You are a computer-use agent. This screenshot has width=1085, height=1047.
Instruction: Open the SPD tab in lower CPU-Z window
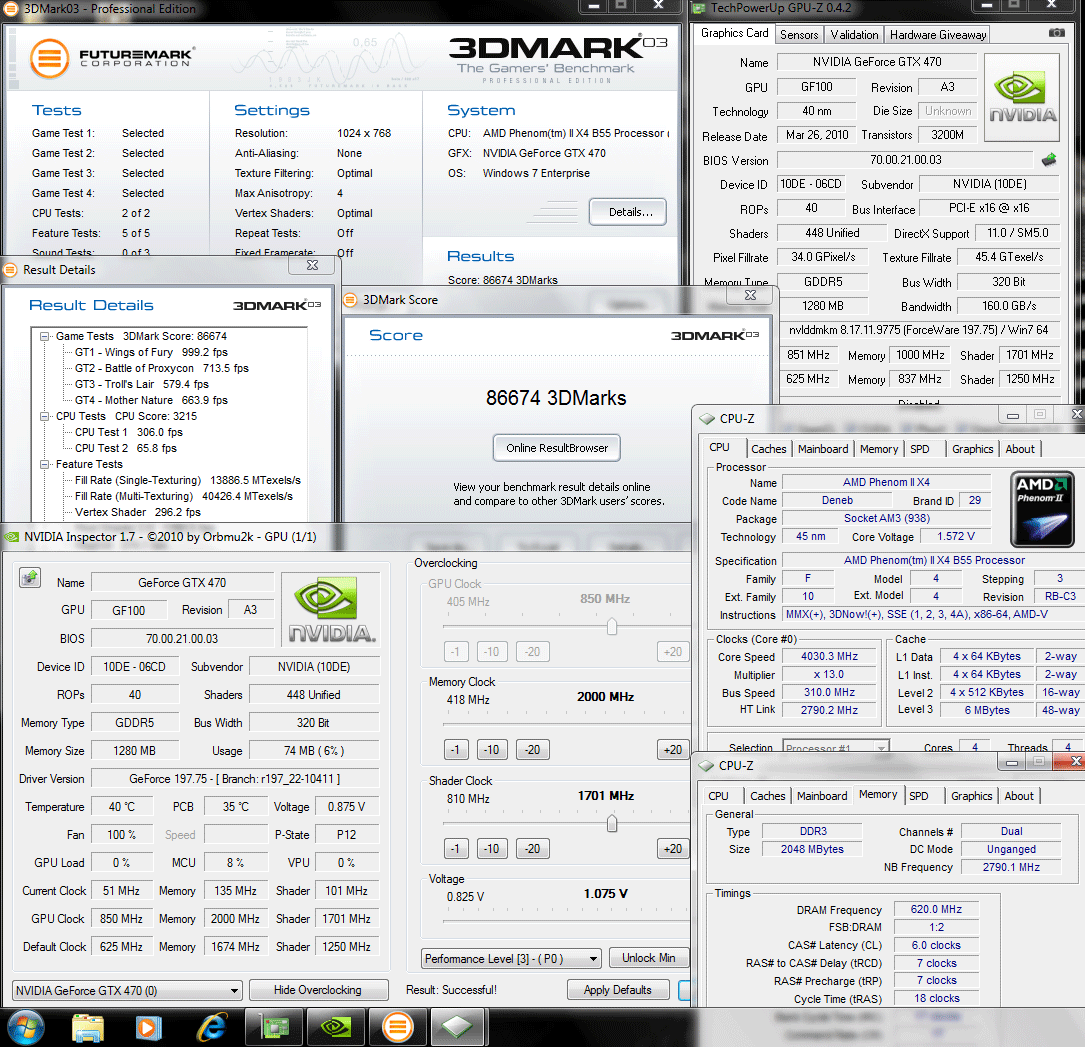click(x=918, y=796)
